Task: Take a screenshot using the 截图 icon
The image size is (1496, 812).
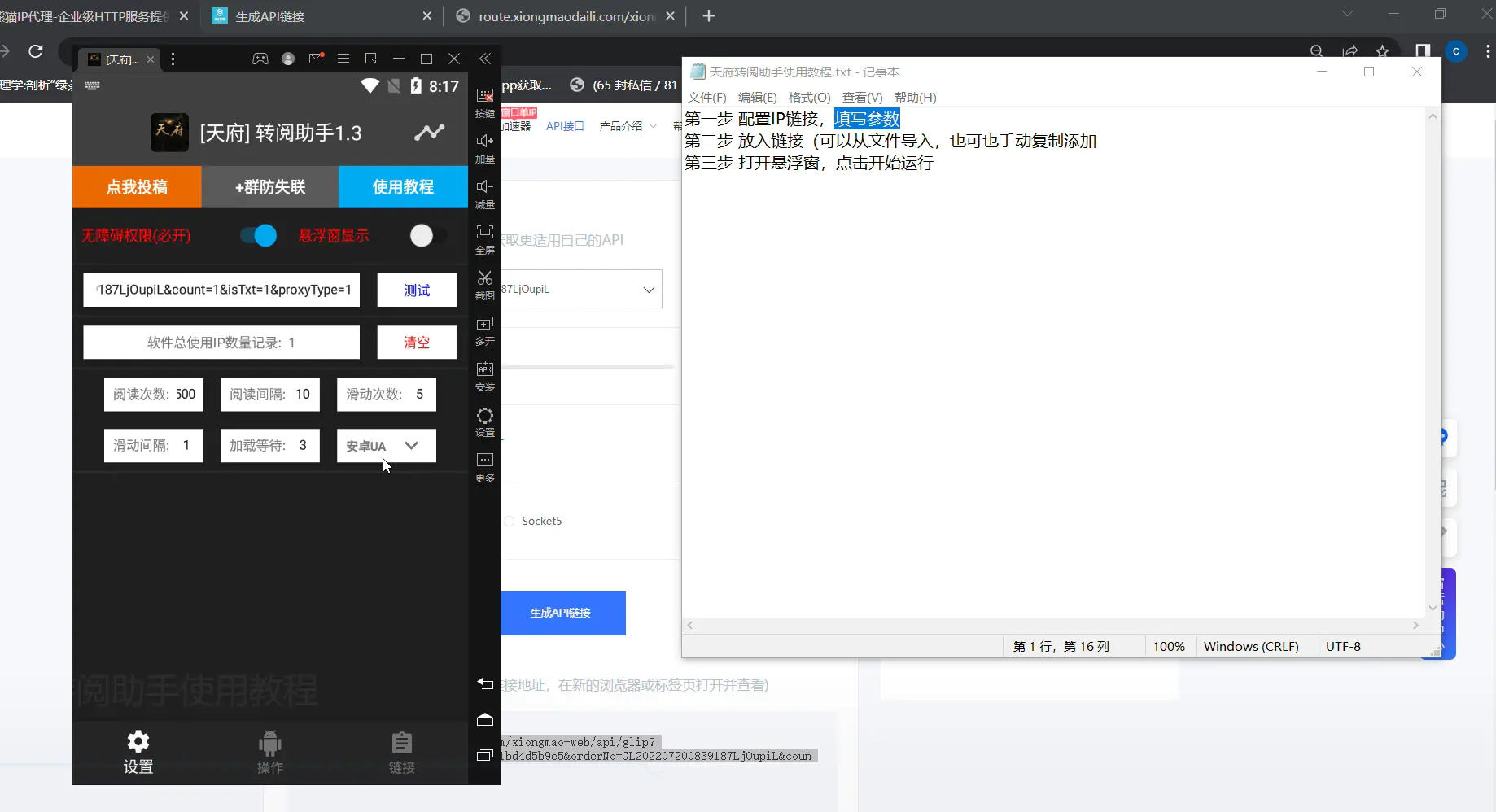Action: coord(484,283)
